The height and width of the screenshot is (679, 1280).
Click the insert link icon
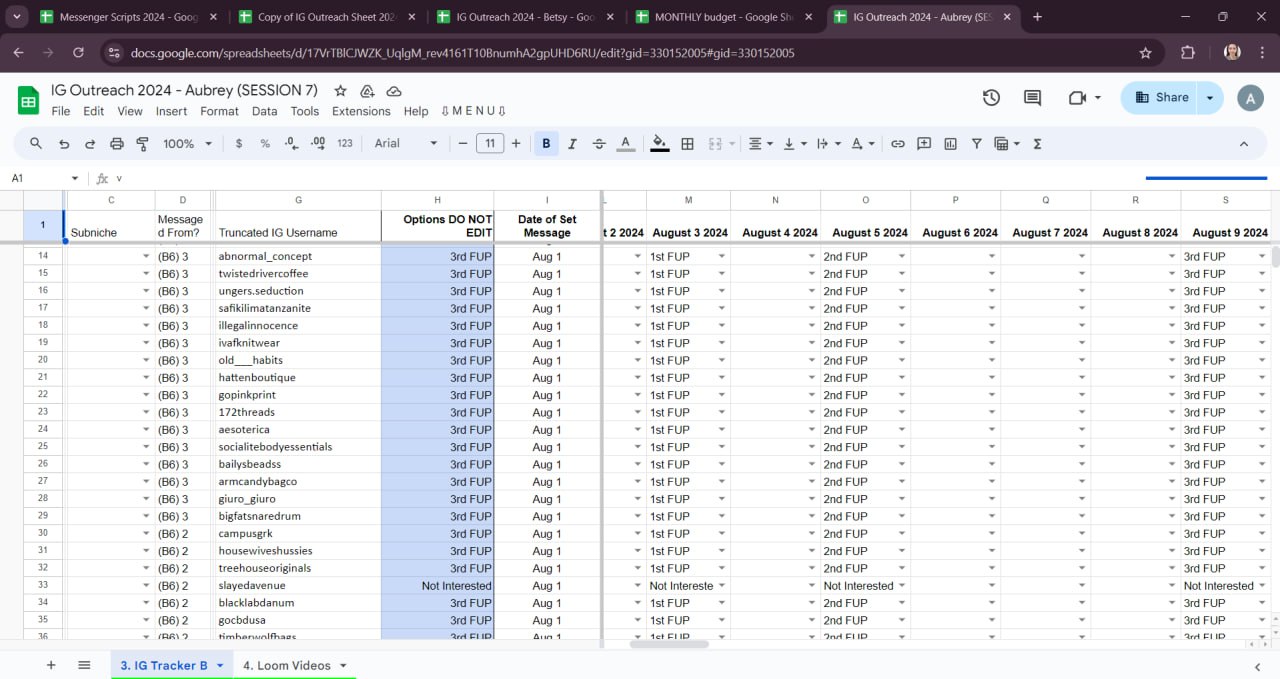[x=898, y=144]
